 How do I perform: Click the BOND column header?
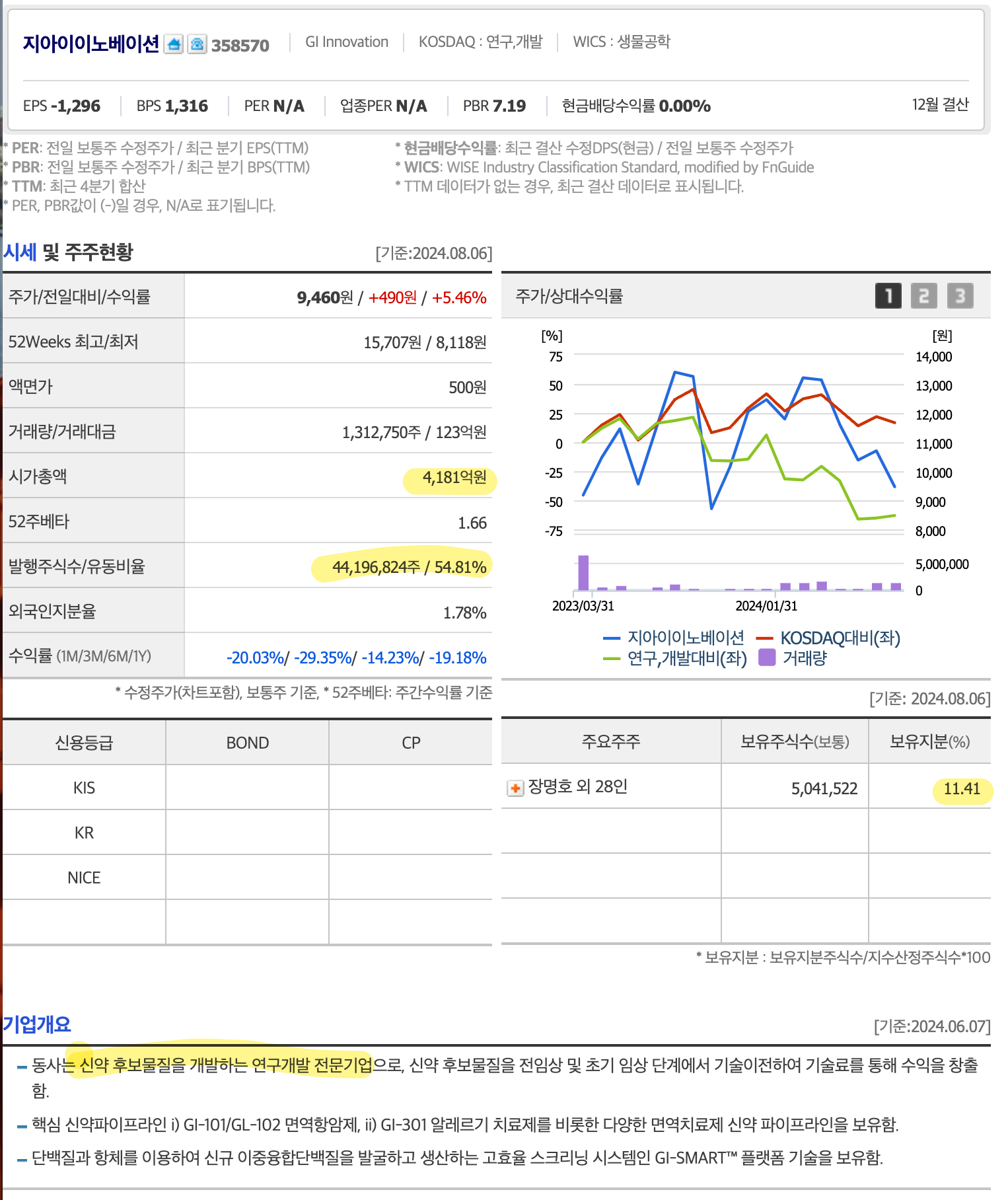248,743
